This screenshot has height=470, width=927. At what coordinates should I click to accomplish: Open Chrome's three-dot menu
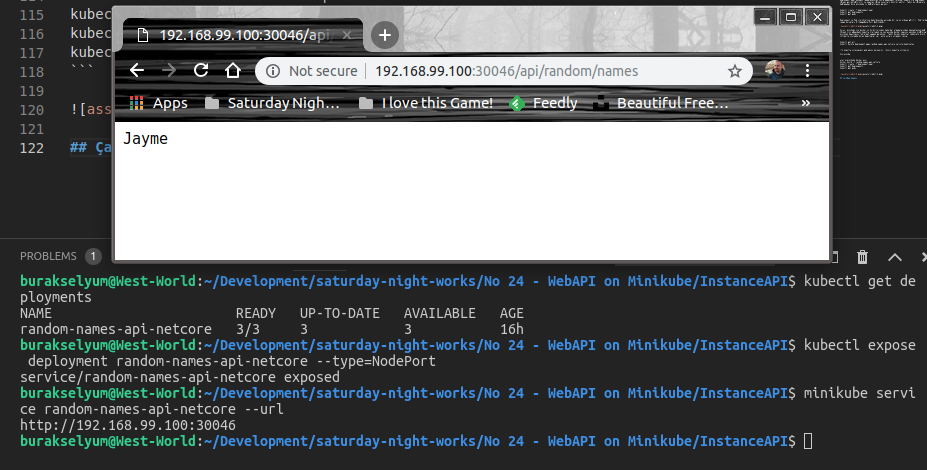[x=808, y=71]
